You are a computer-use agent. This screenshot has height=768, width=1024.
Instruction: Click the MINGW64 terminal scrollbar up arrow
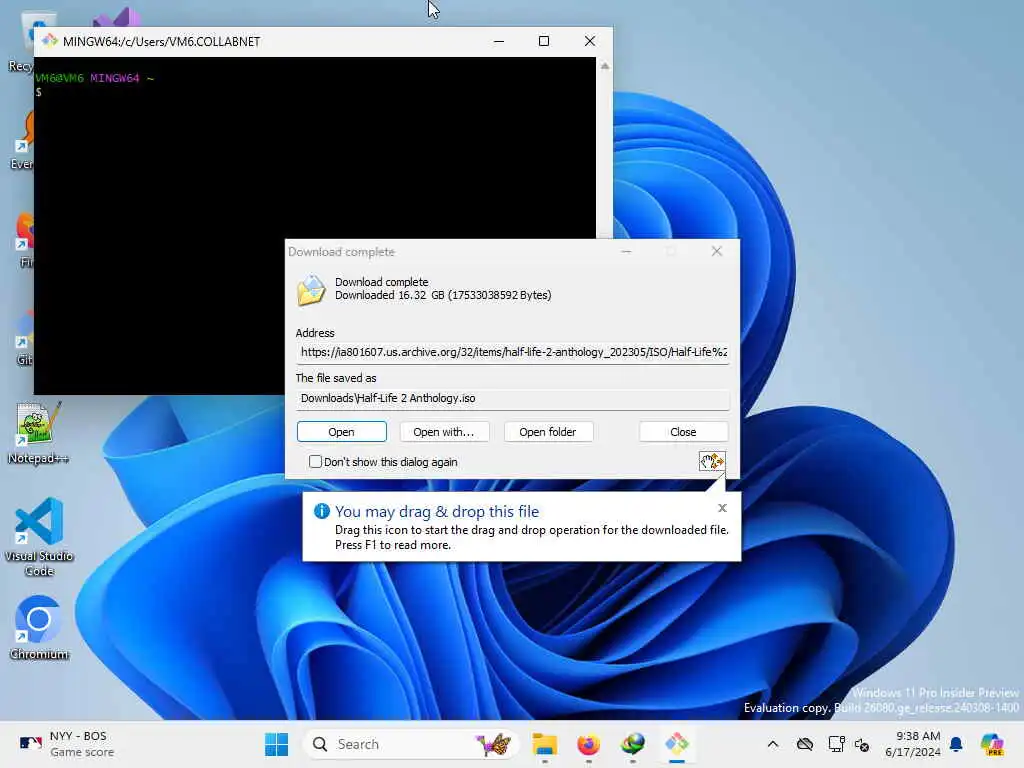605,66
